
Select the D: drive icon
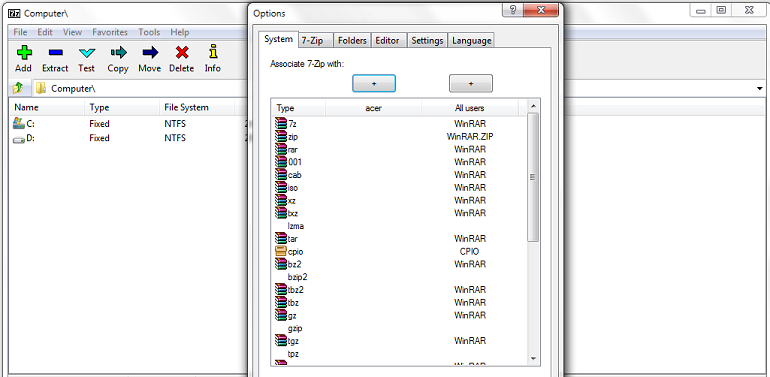(19, 138)
